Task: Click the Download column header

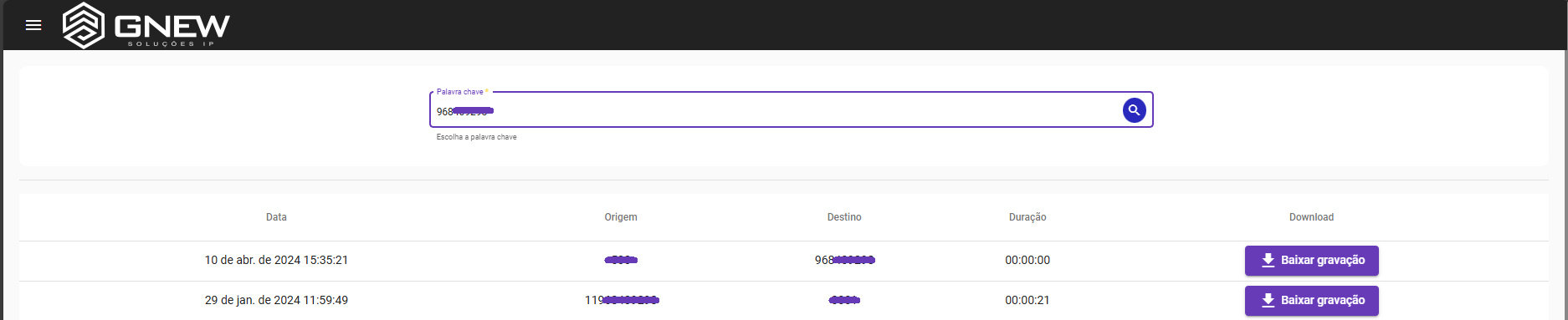Action: point(1311,217)
